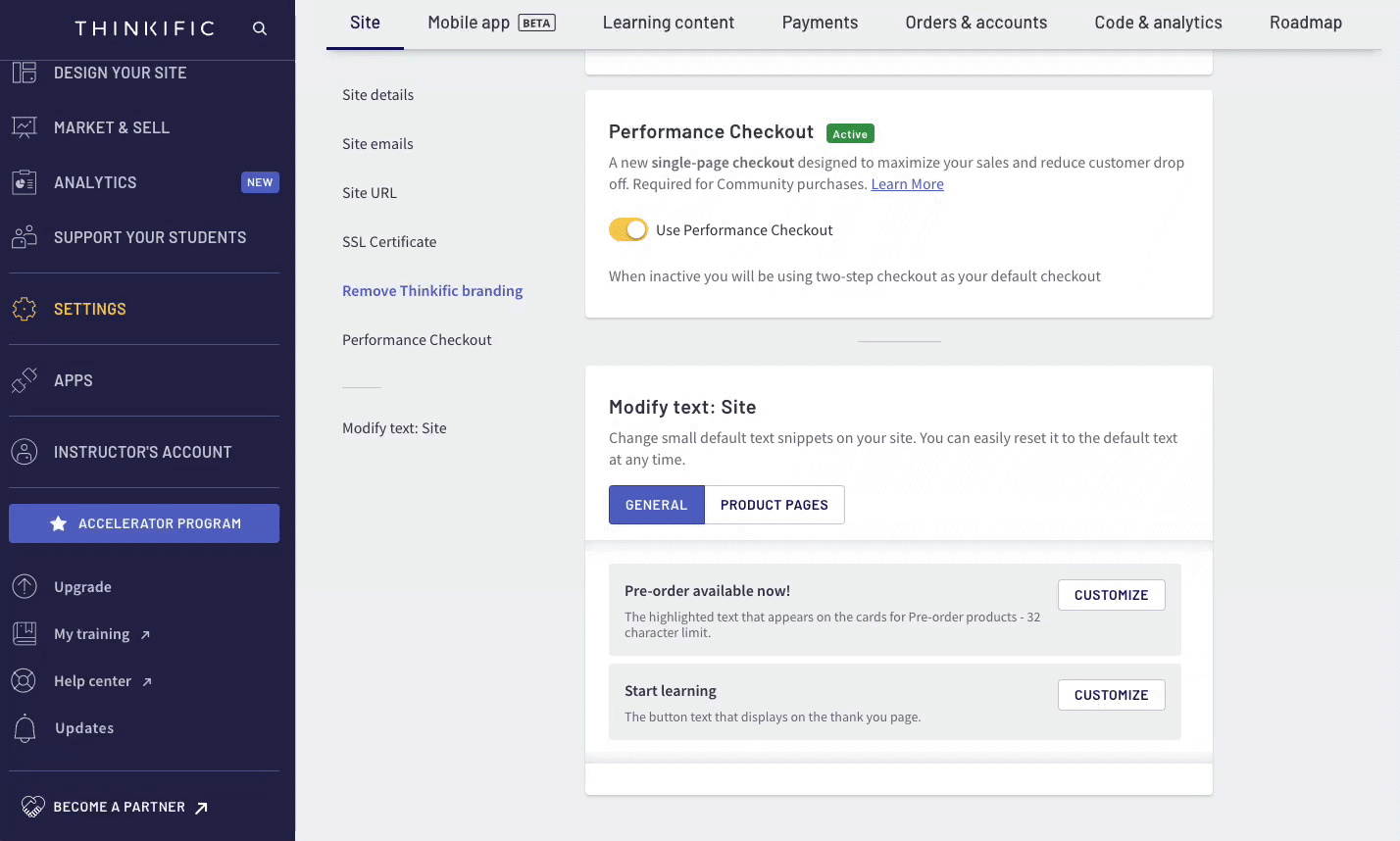
Task: Click the Support Your Students people icon
Action: (25, 237)
